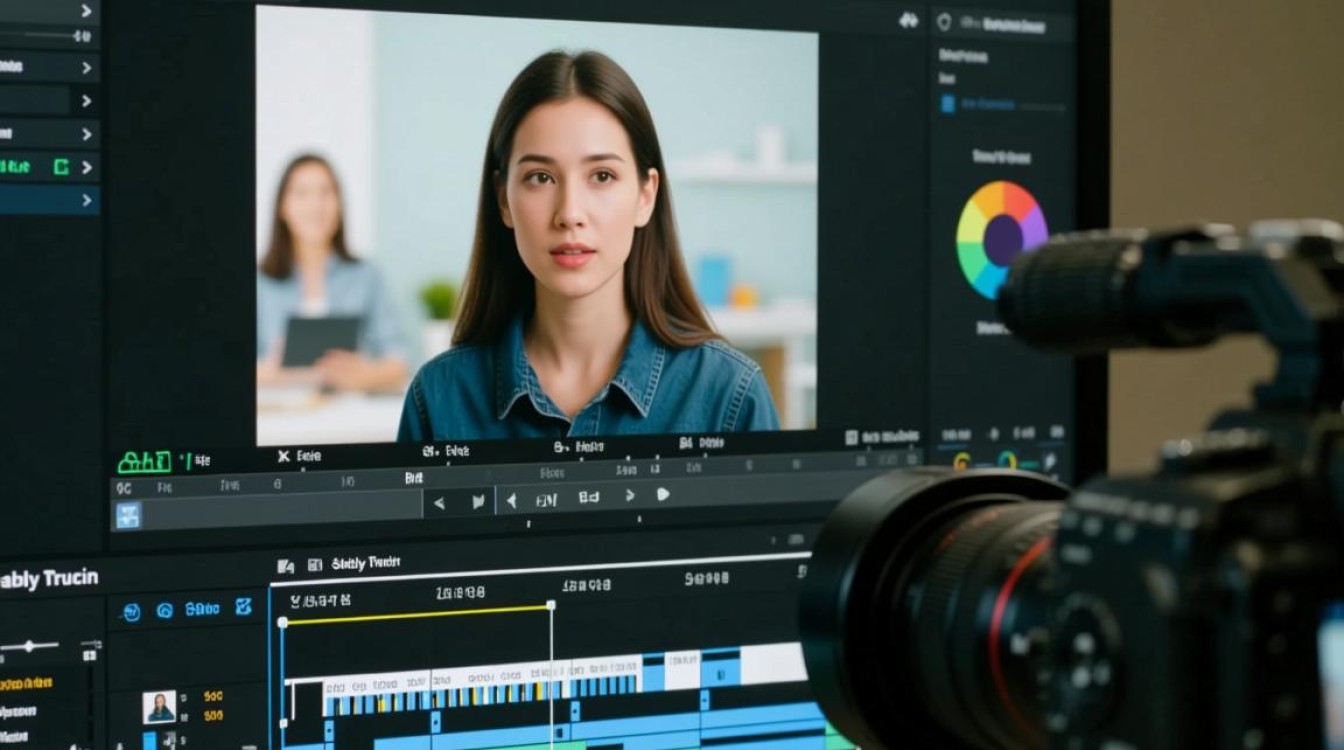Click the Stably Trucin panel title at lower left
Image resolution: width=1344 pixels, height=750 pixels.
tap(49, 577)
